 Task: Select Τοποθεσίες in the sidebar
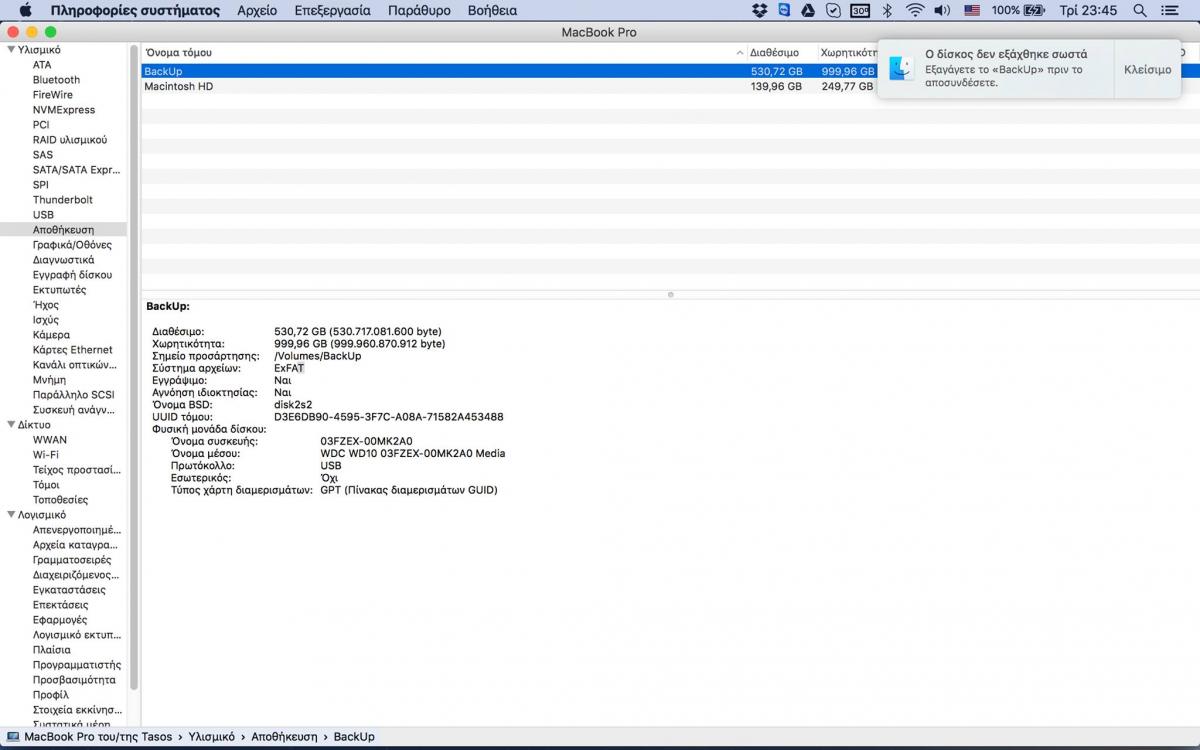[60, 499]
